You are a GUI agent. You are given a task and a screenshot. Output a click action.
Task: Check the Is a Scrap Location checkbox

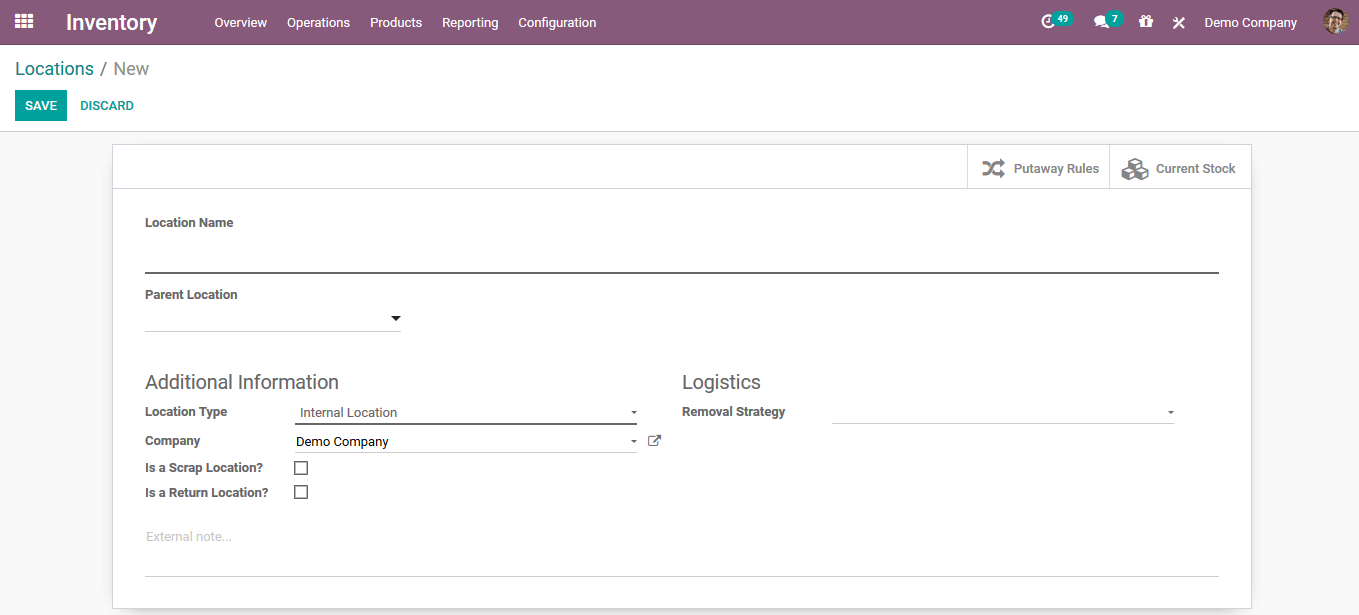pyautogui.click(x=301, y=468)
